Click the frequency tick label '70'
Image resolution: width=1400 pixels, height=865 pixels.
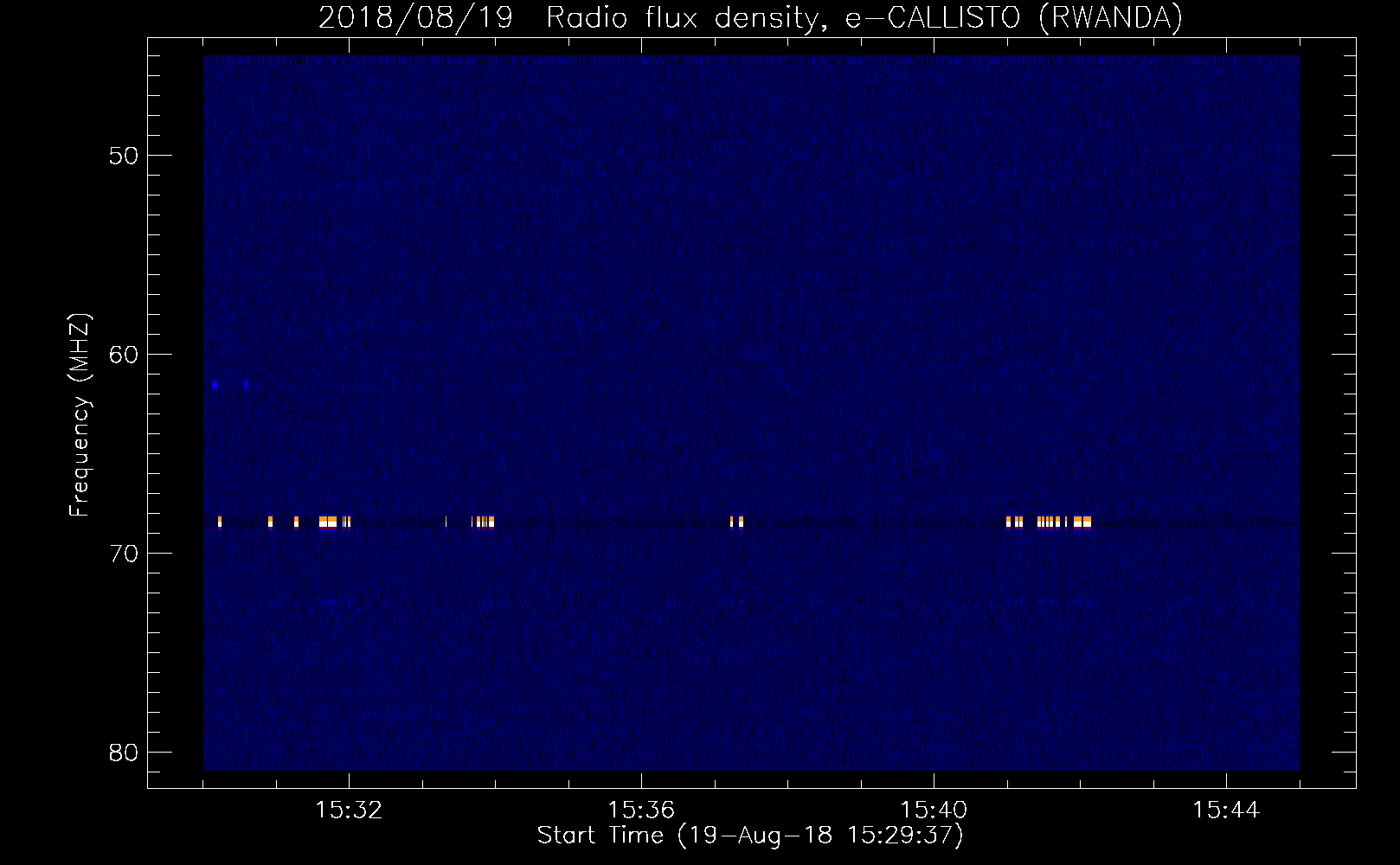point(124,554)
